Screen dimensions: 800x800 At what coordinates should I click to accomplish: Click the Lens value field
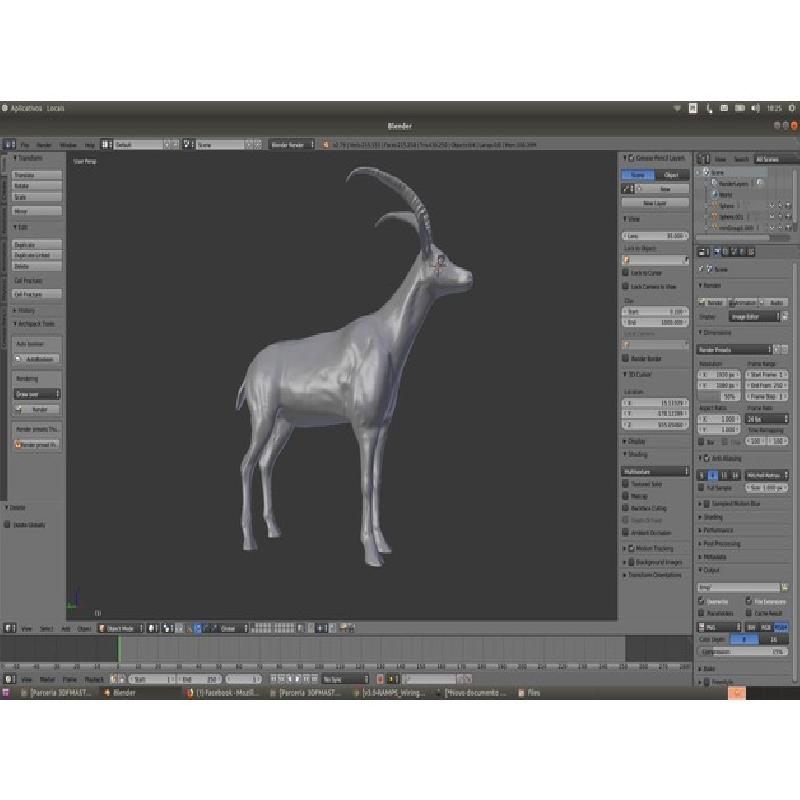pos(654,236)
